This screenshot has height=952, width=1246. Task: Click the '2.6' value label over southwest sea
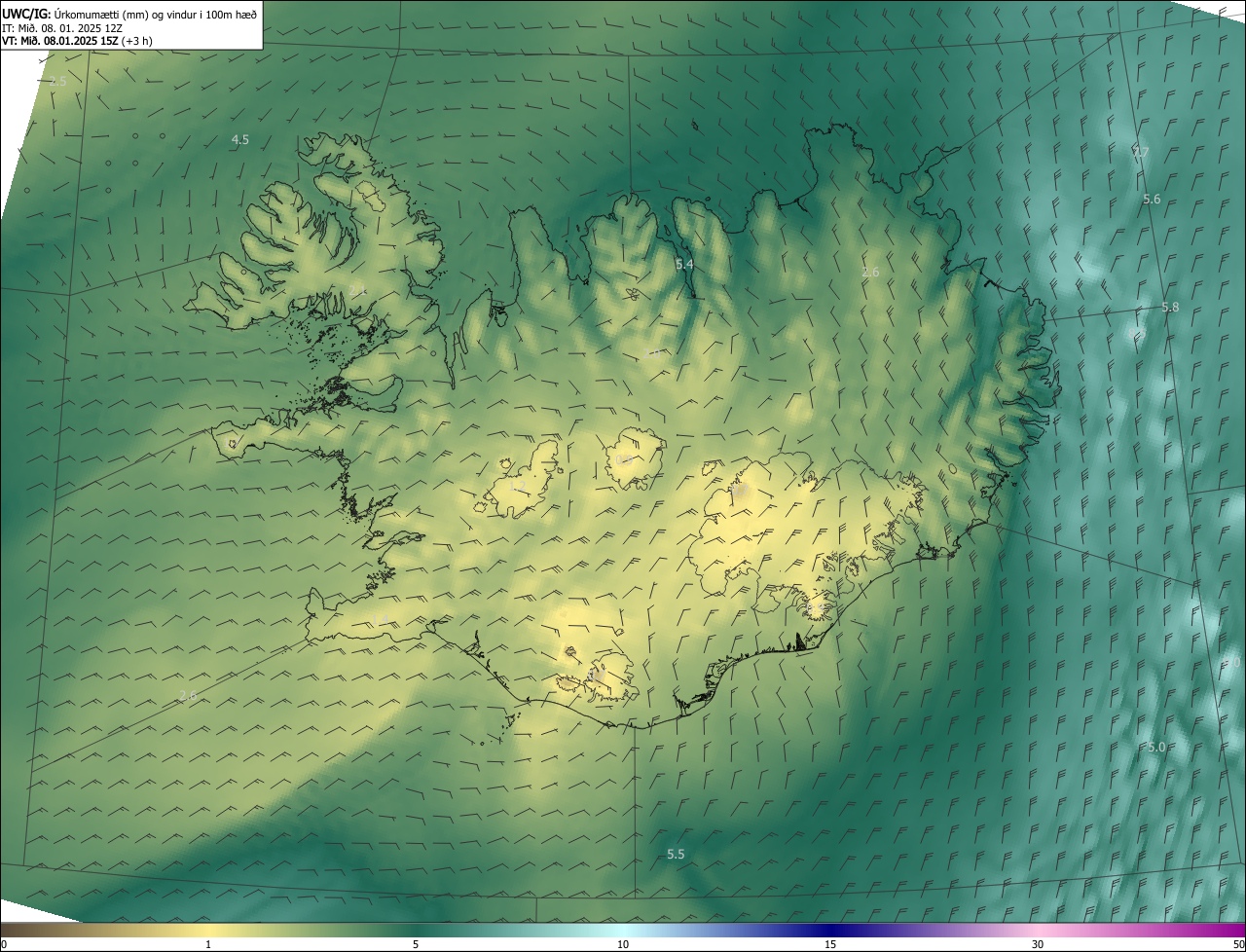point(188,695)
